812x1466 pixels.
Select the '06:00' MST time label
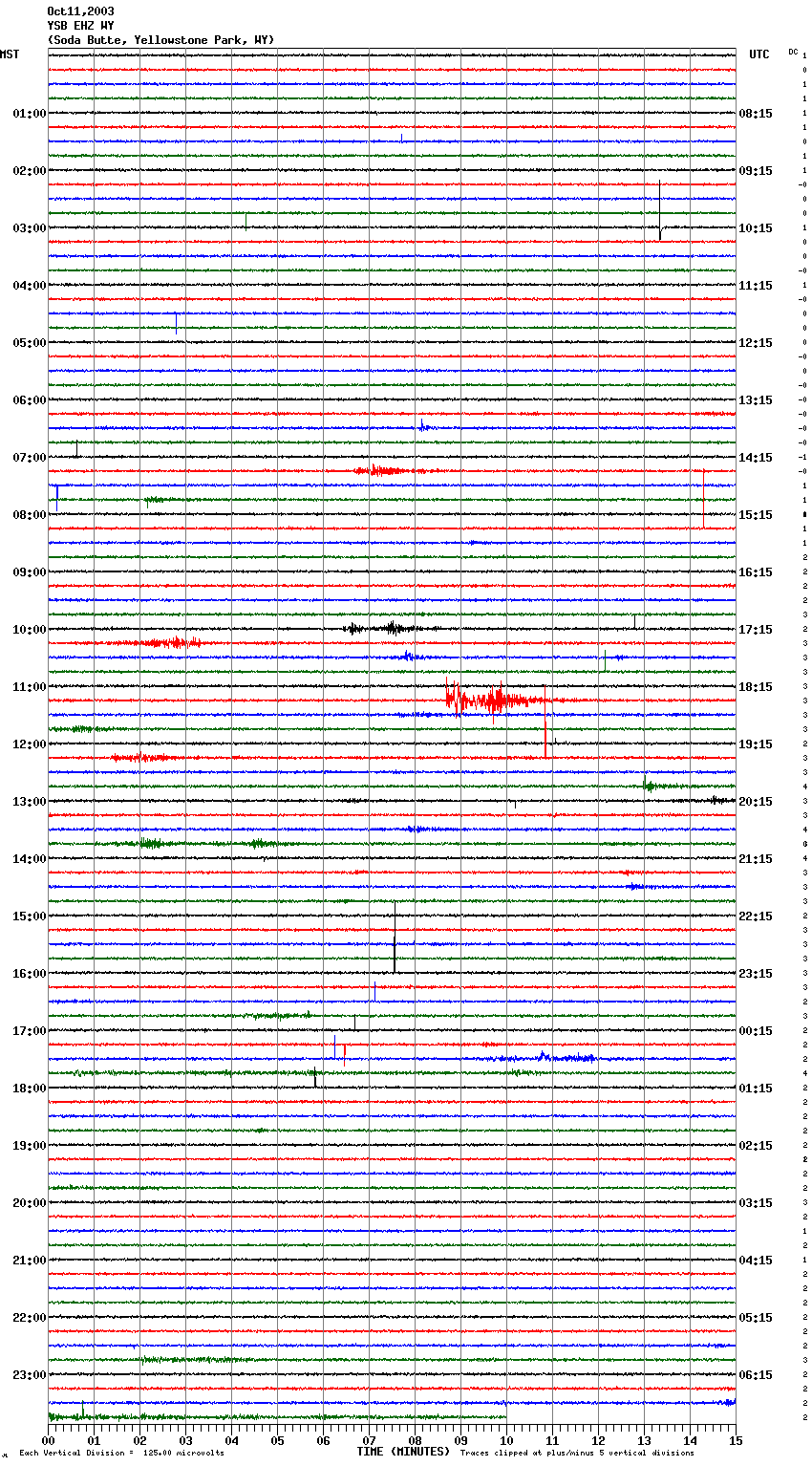(30, 400)
